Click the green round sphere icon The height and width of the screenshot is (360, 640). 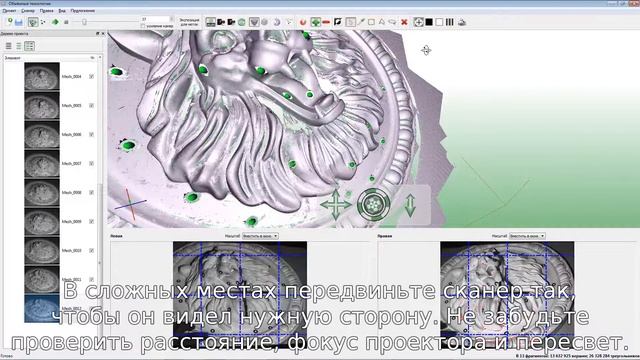tap(242, 22)
